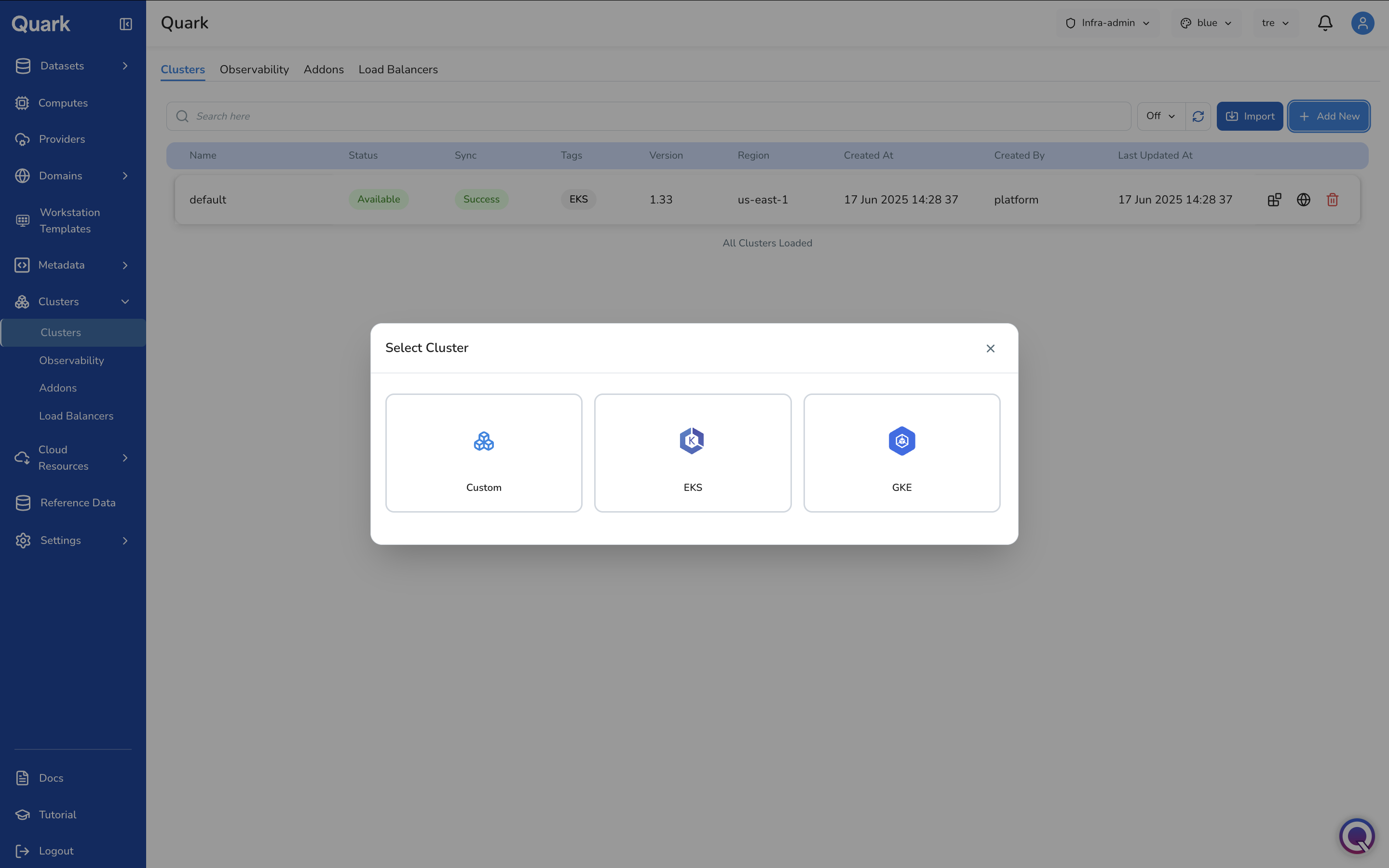This screenshot has height=868, width=1389.
Task: Expand Cloud Resources chevron
Action: coord(125,458)
